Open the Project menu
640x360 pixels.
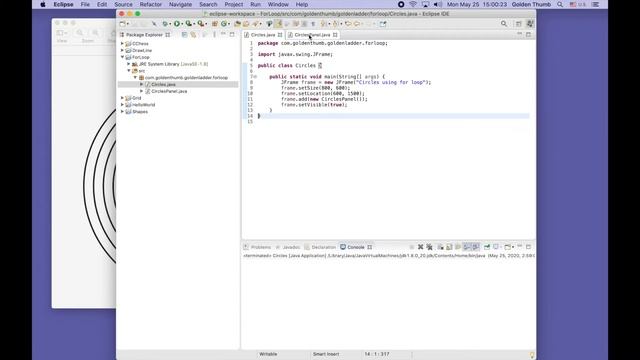(x=233, y=4)
